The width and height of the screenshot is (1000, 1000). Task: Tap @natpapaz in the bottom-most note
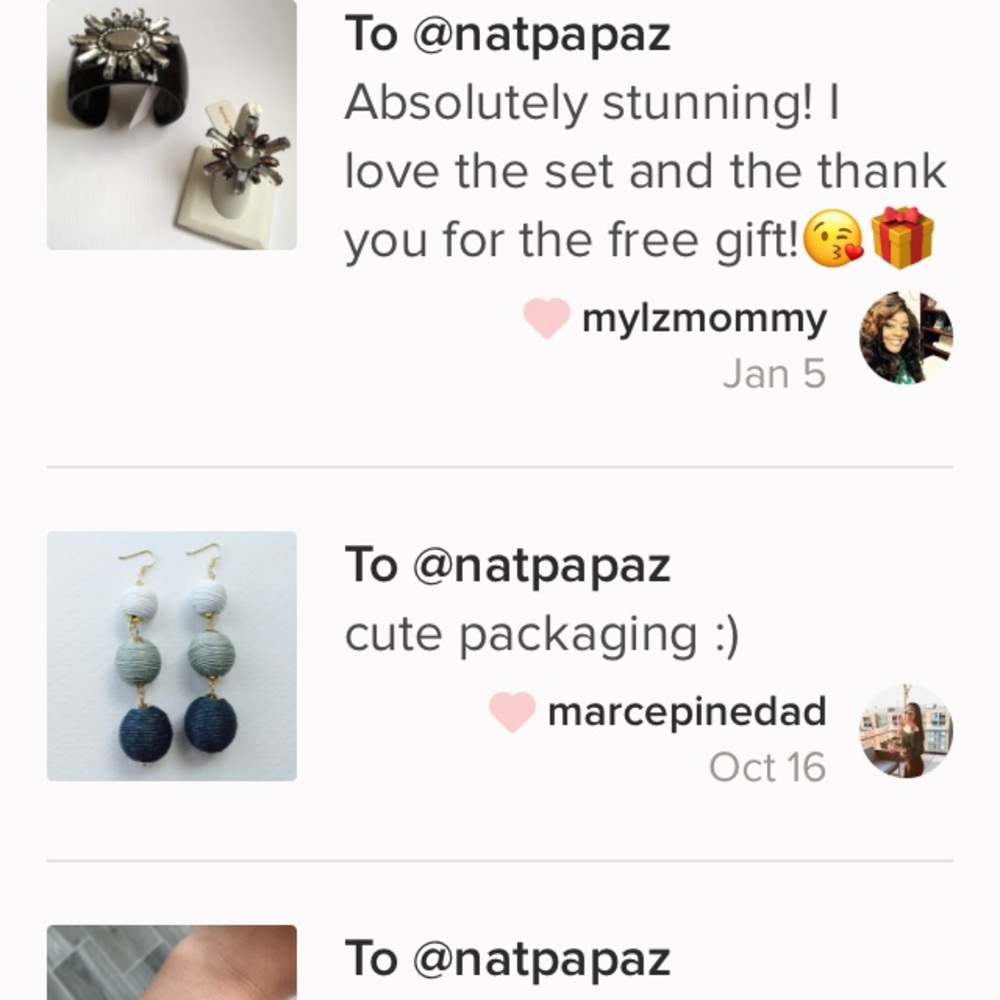pos(541,959)
